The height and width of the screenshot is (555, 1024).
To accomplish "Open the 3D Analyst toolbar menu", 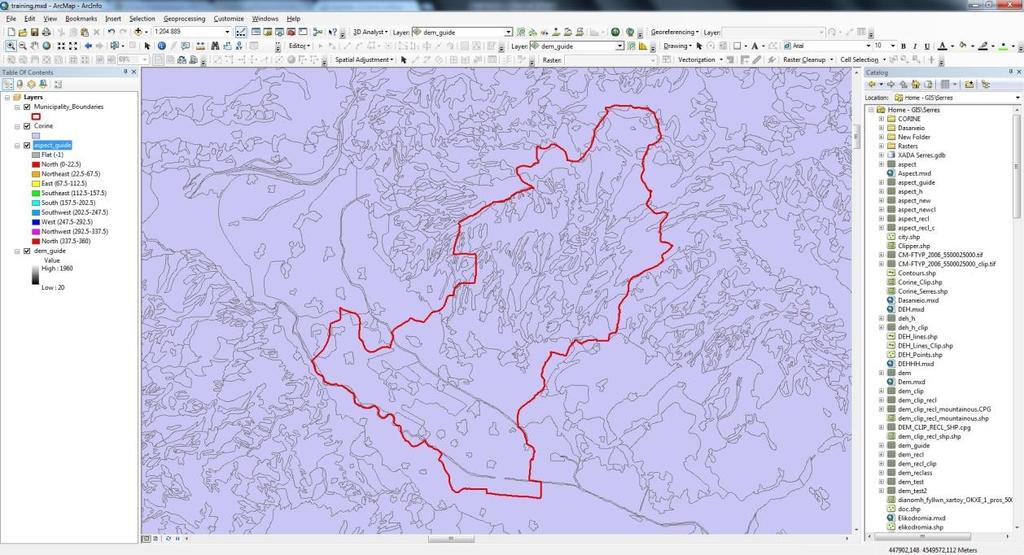I will pyautogui.click(x=370, y=32).
